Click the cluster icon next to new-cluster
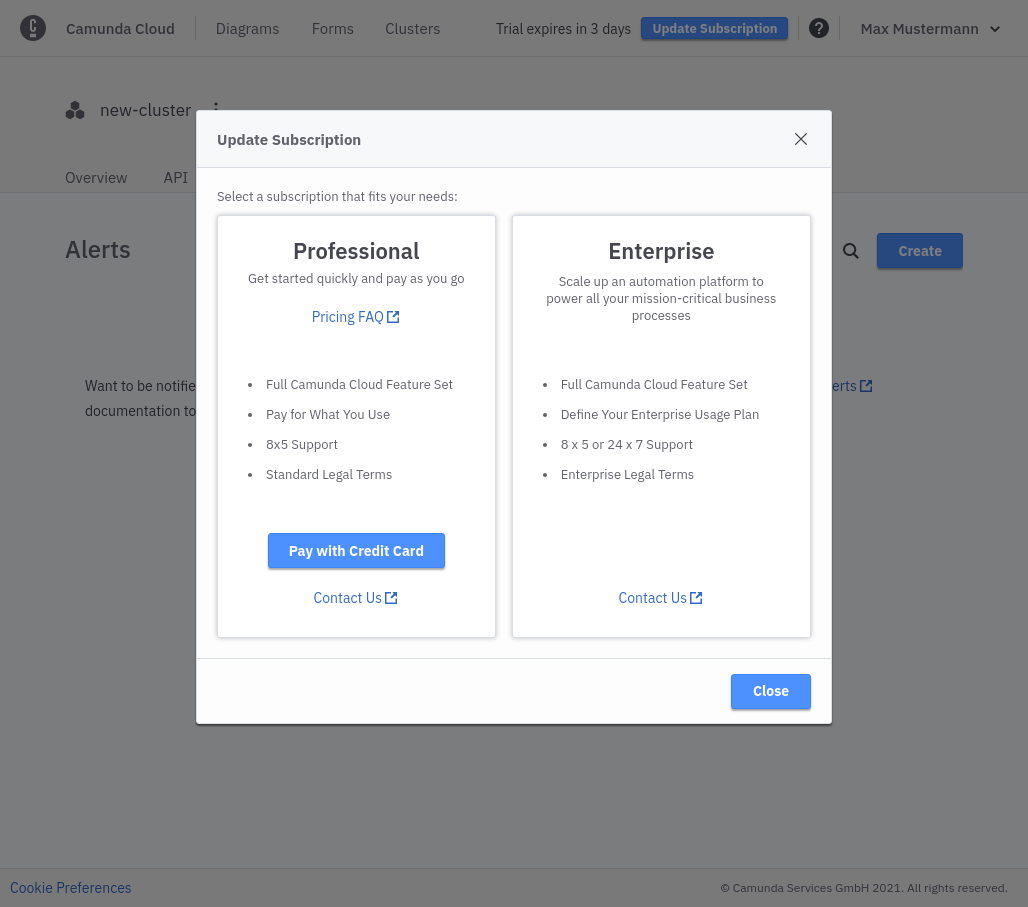Image resolution: width=1028 pixels, height=907 pixels. 75,110
